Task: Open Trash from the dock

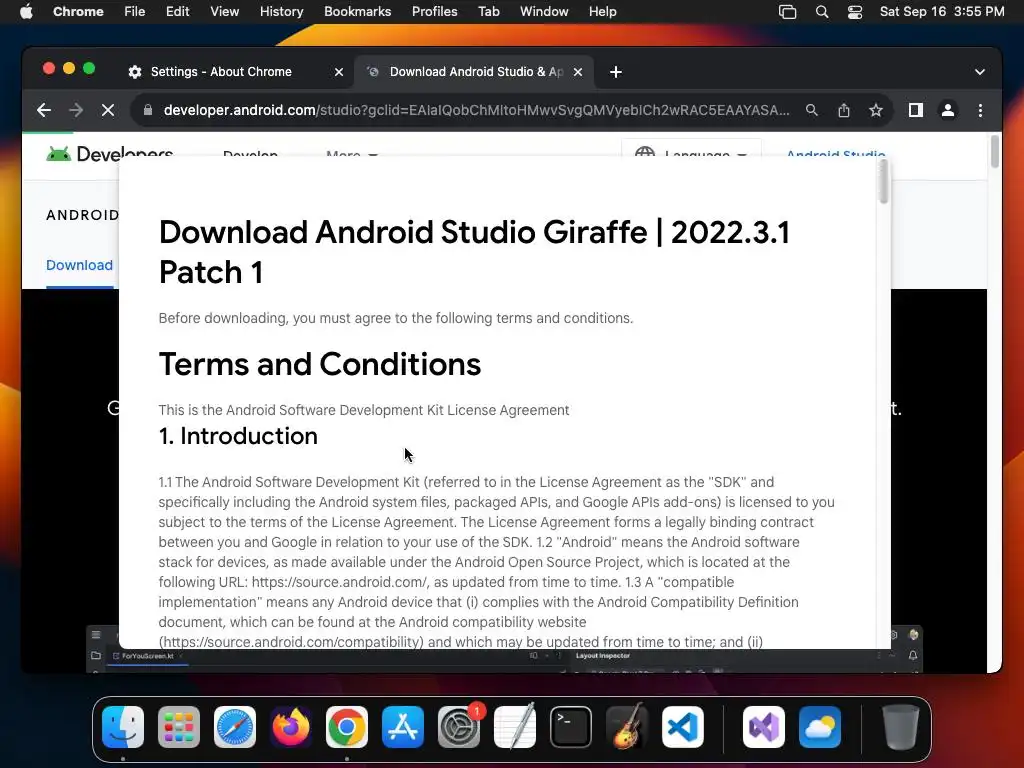Action: 901,727
